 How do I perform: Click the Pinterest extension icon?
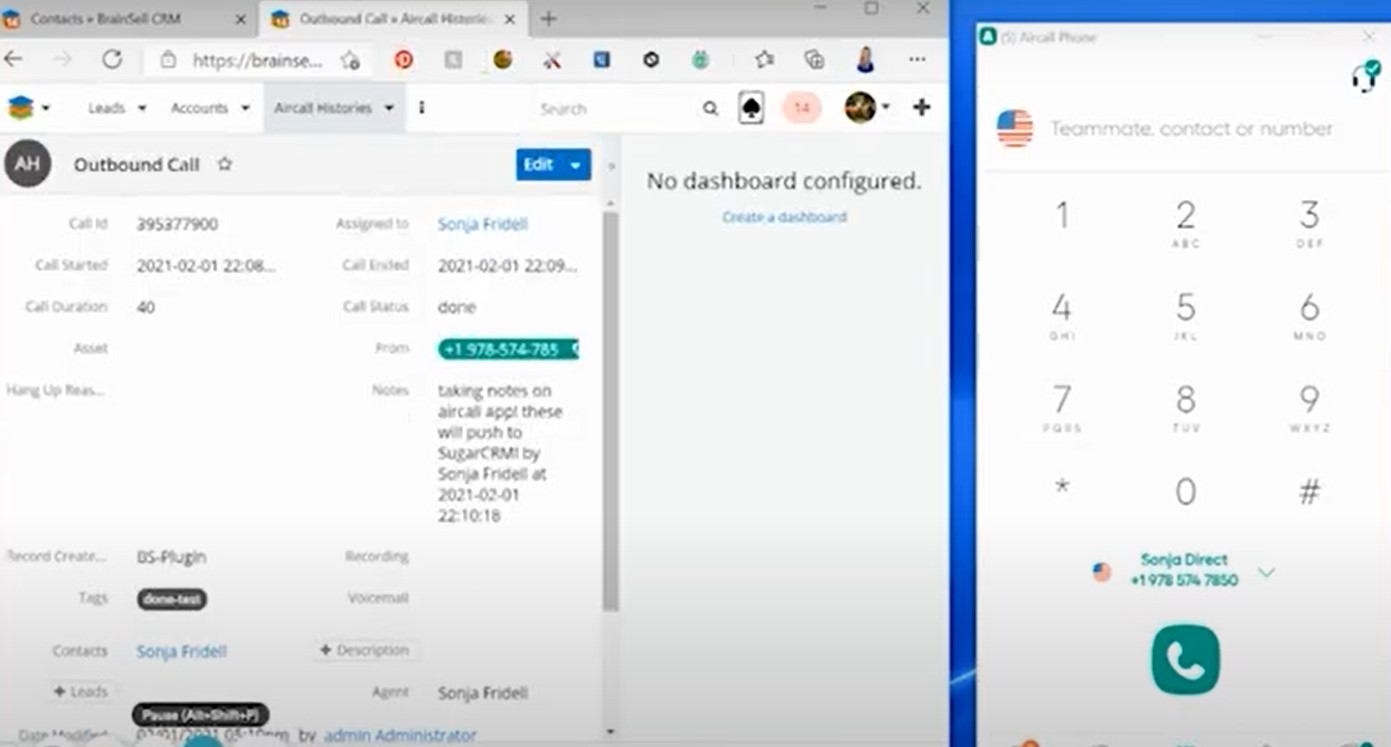[x=404, y=60]
